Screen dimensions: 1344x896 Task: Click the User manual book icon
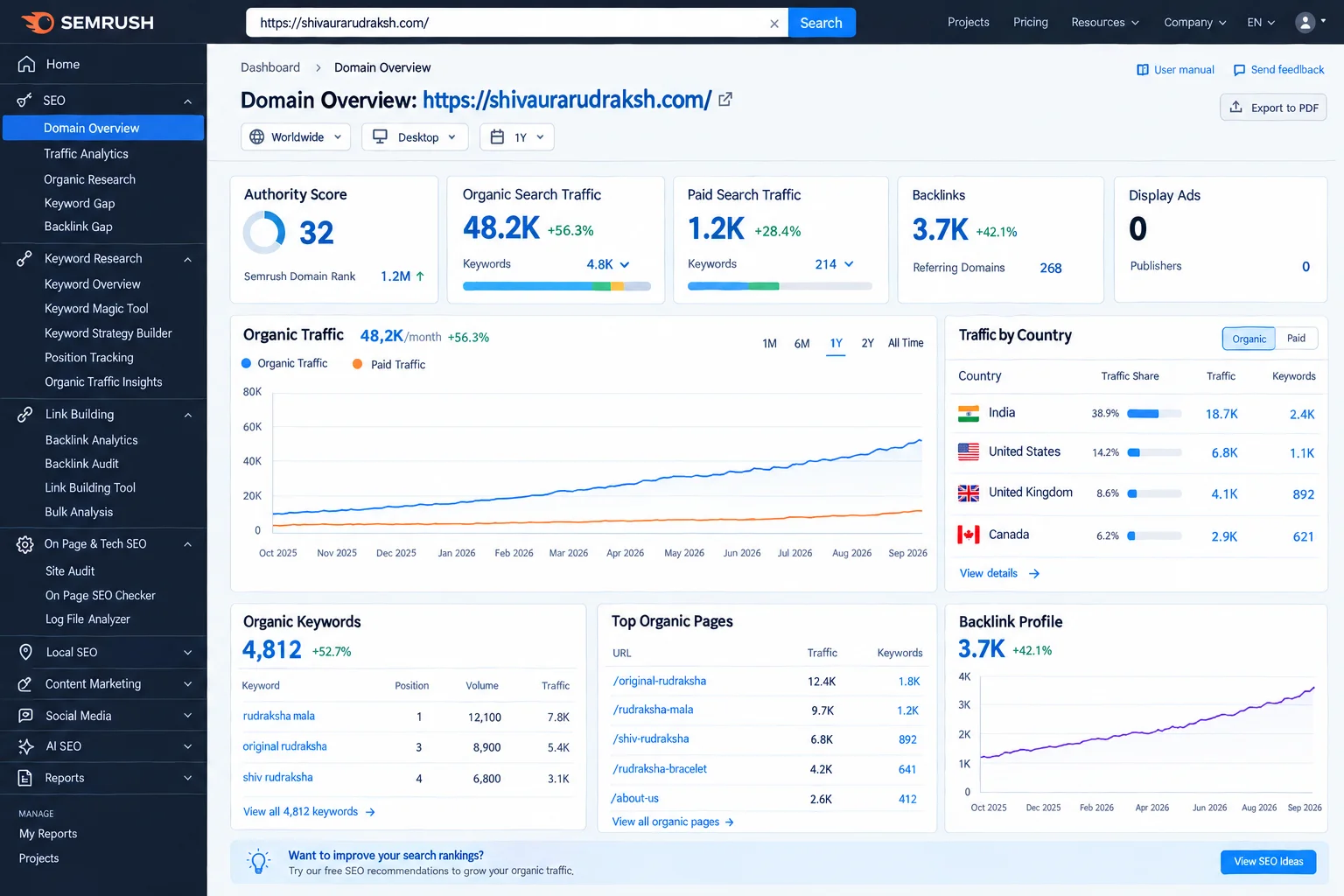coord(1142,70)
